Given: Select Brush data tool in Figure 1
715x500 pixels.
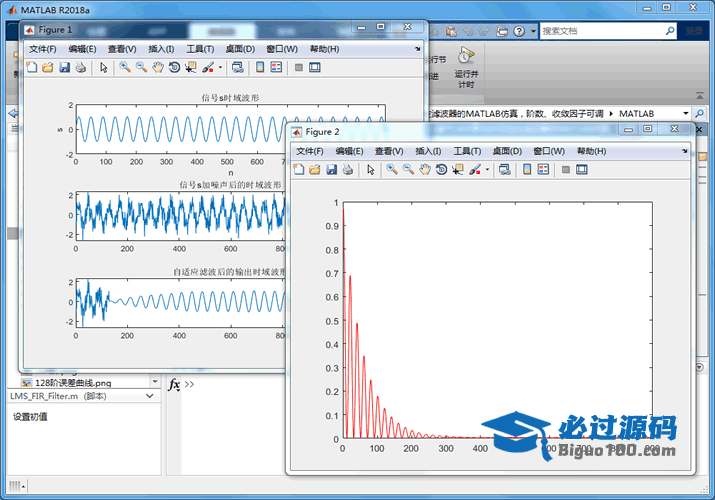Looking at the screenshot, I should tap(208, 67).
